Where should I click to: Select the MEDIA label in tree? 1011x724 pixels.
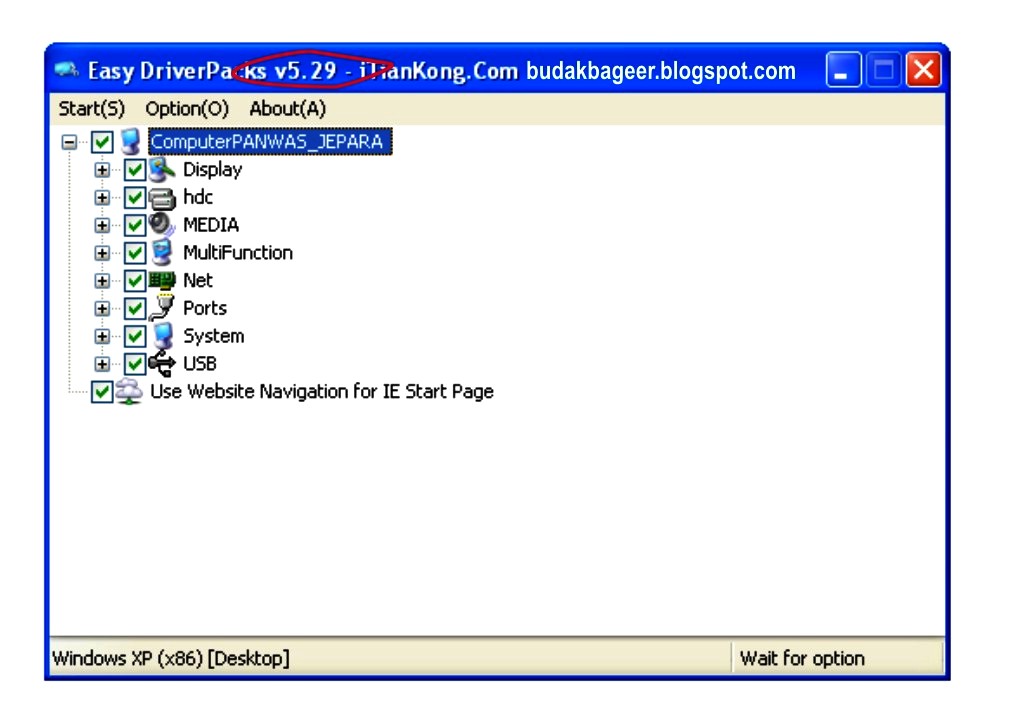tap(211, 224)
